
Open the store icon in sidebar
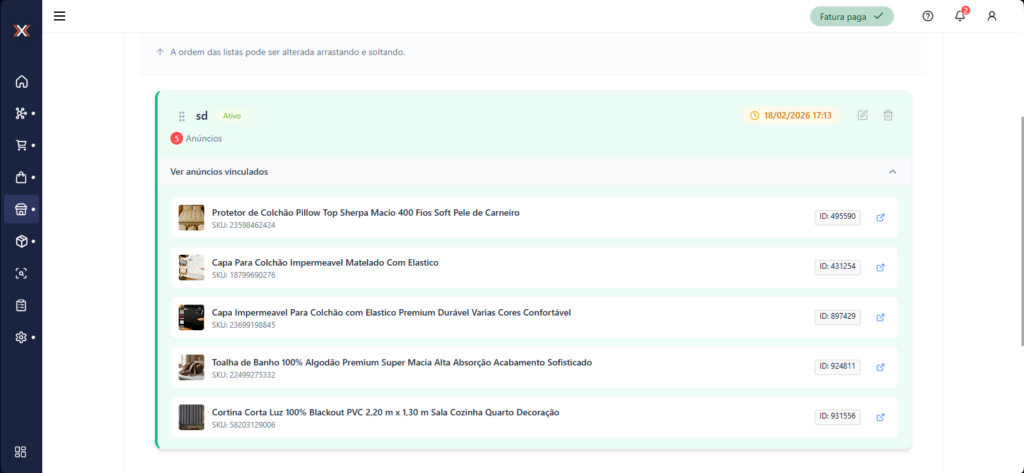pyautogui.click(x=21, y=209)
